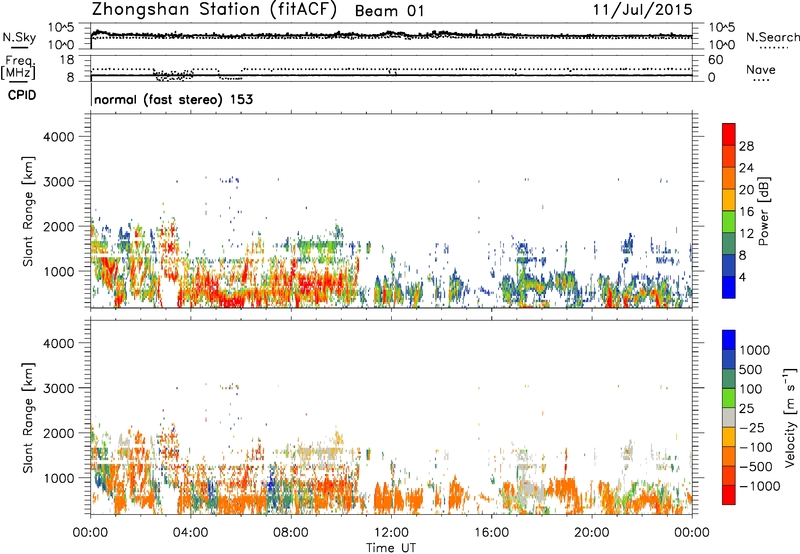Pick the bright blue top velocity colorbar segment
Viewport: 800px width, 554px height.
pyautogui.click(x=729, y=340)
